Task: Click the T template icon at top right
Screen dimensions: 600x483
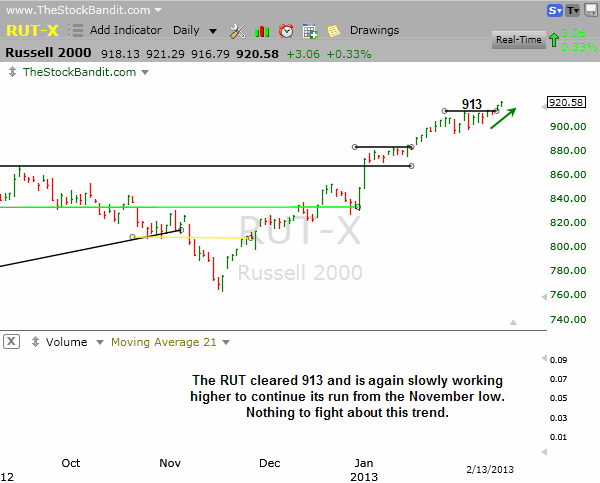Action: 574,12
